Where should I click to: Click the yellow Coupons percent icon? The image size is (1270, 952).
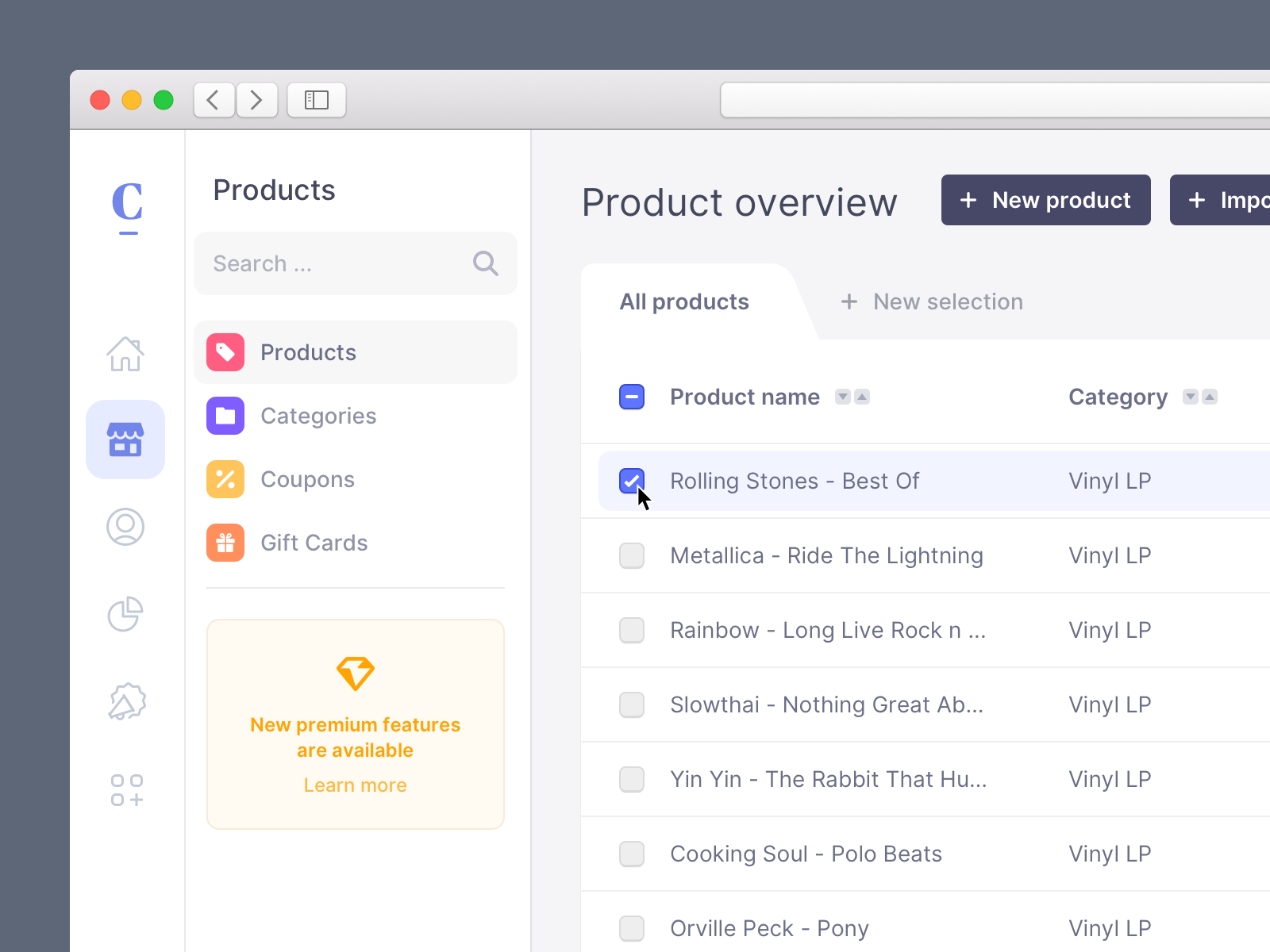[225, 479]
